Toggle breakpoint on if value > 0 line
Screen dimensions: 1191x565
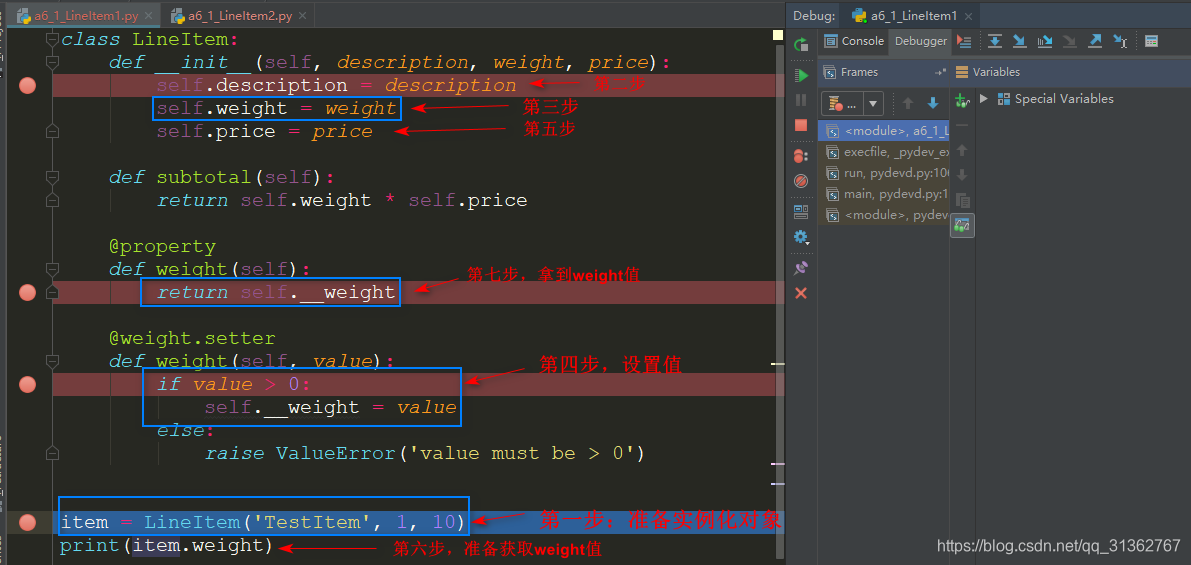pyautogui.click(x=27, y=385)
